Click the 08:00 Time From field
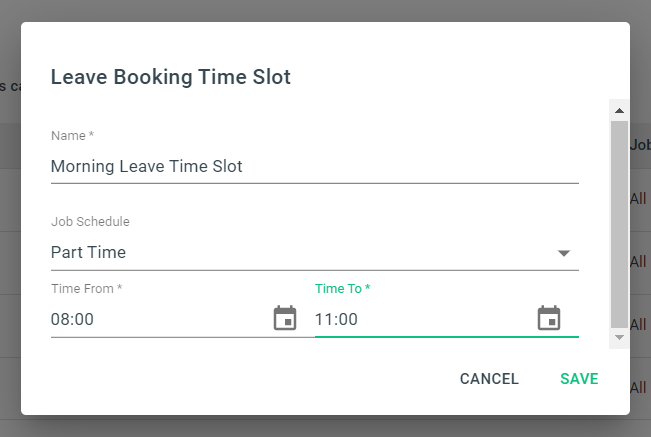The image size is (651, 437). 161,319
